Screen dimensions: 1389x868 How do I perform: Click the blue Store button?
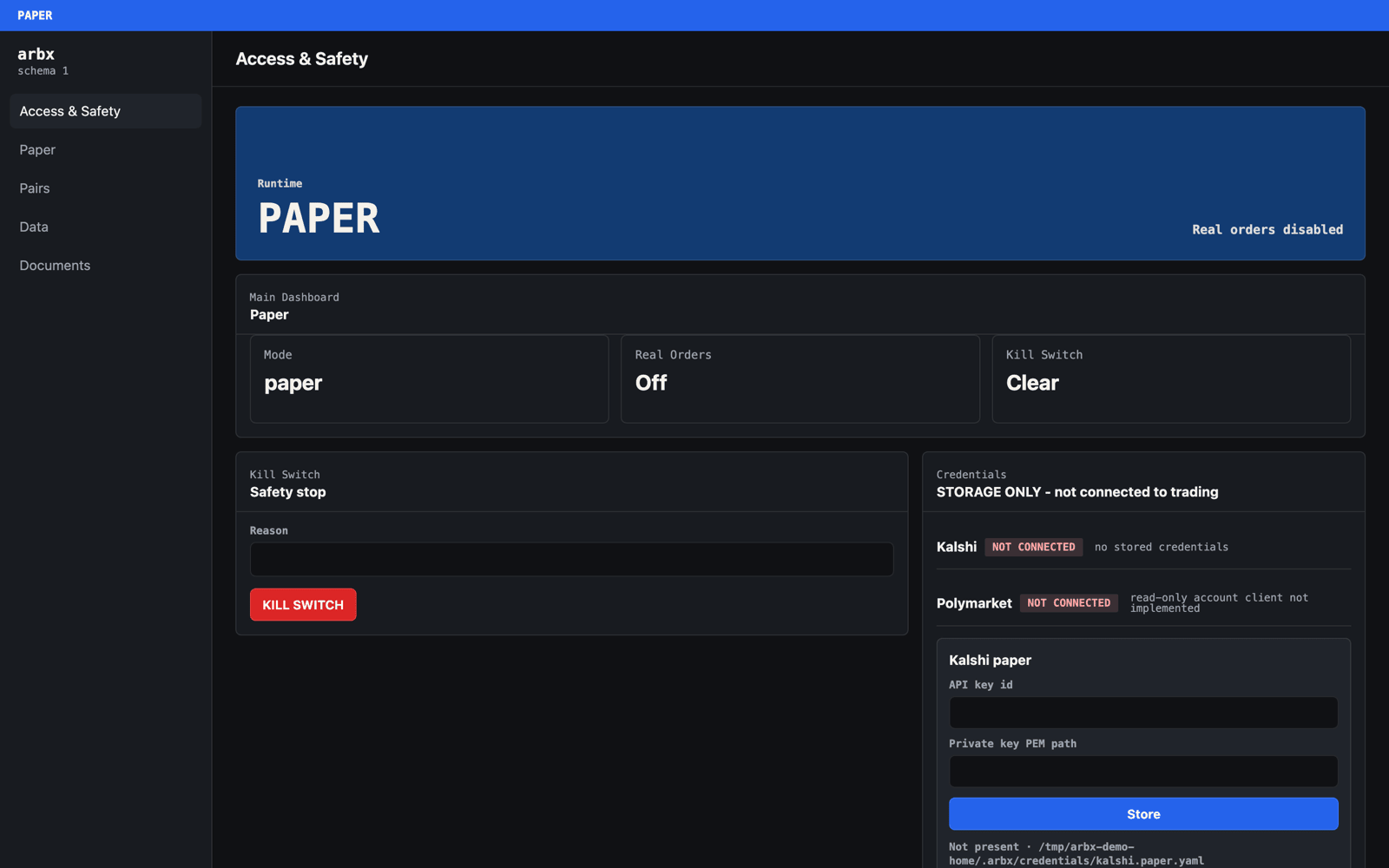1143,814
